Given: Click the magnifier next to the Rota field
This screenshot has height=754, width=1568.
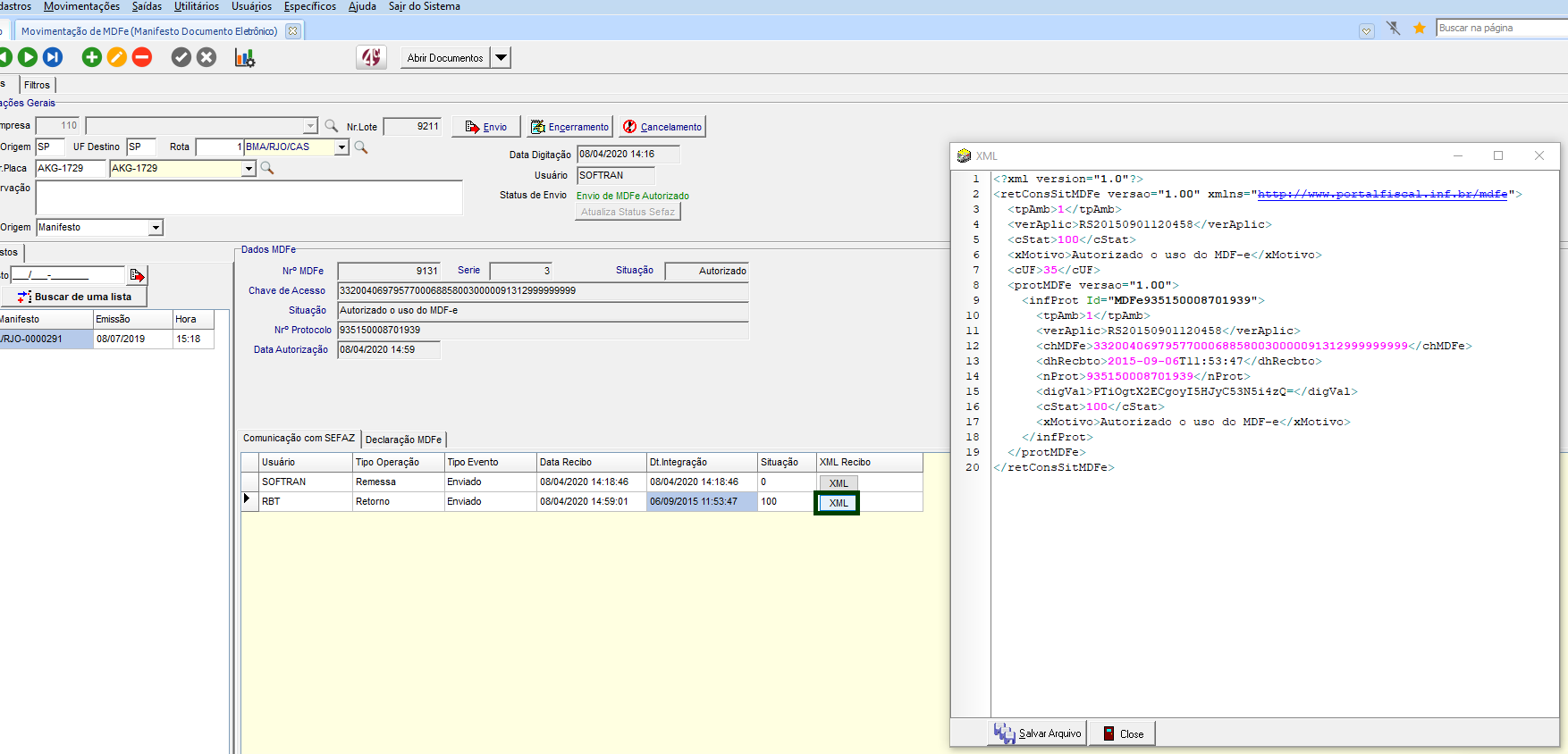Looking at the screenshot, I should point(361,147).
